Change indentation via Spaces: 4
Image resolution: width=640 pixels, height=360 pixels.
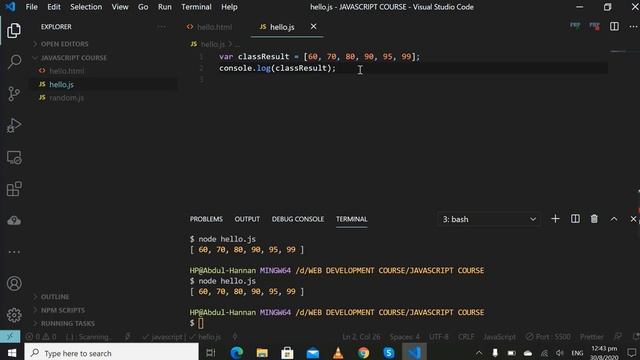point(404,337)
